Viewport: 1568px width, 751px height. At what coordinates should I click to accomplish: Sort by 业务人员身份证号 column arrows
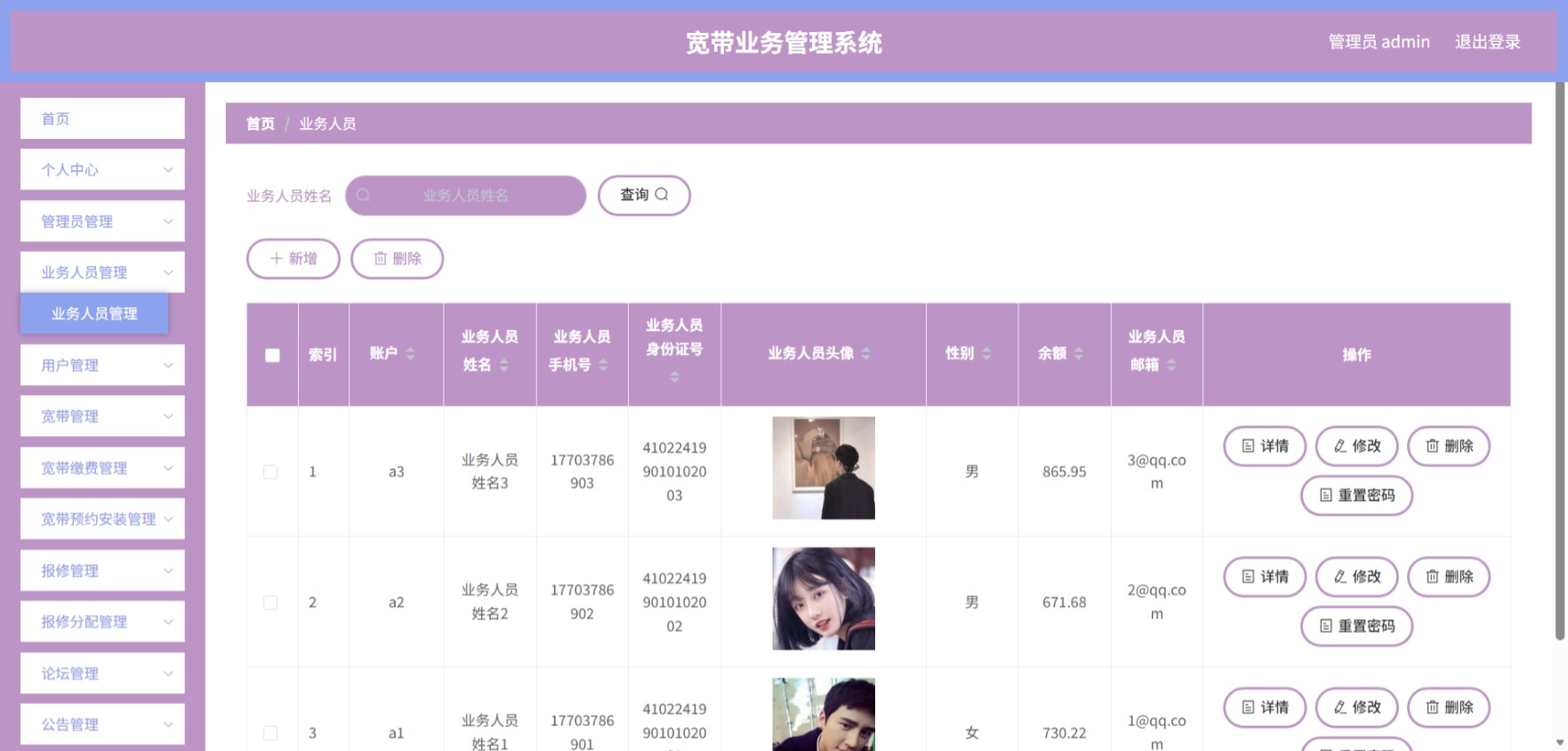tap(674, 377)
